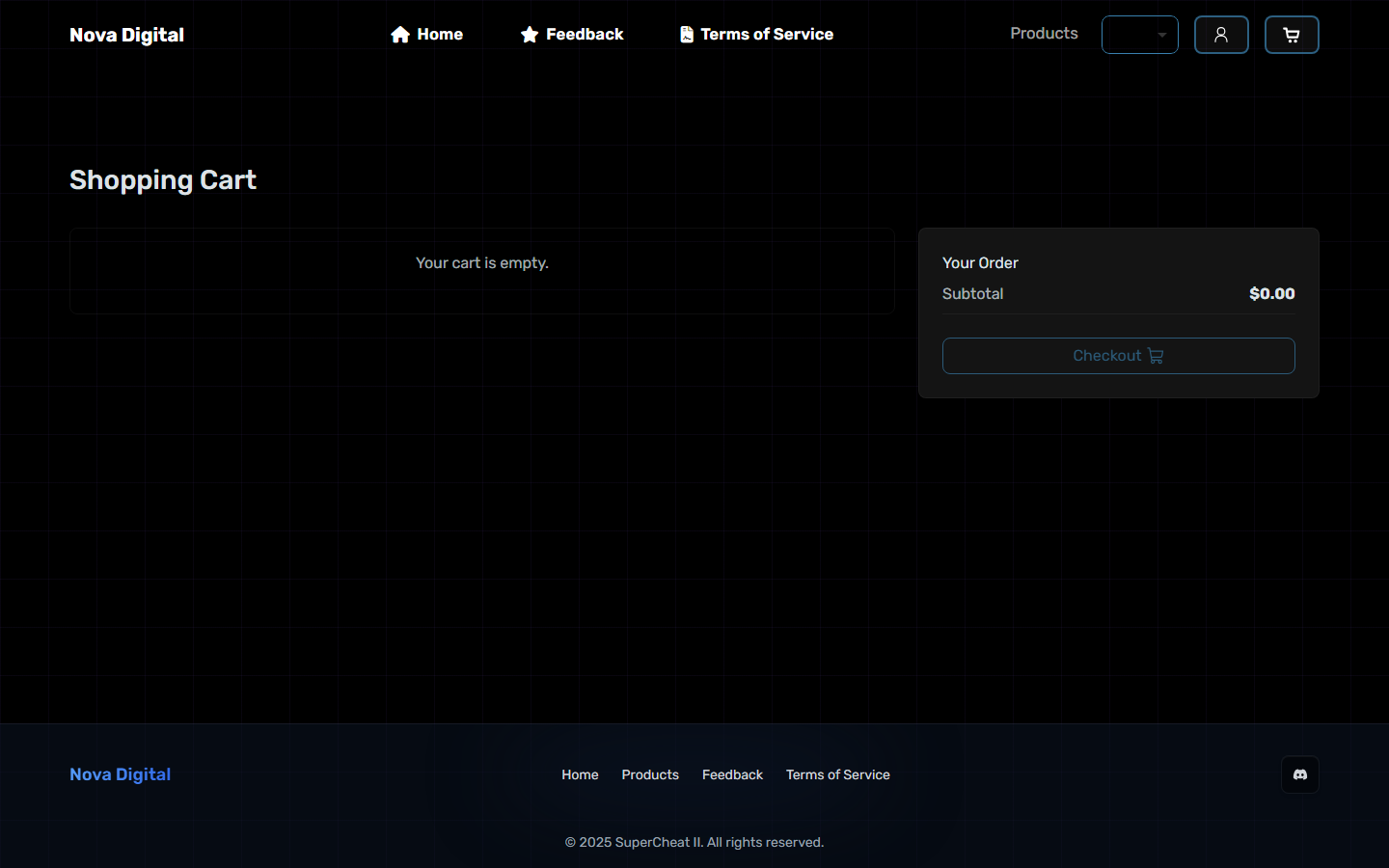Open the Discord icon in footer
Viewport: 1389px width, 868px height.
click(x=1300, y=774)
